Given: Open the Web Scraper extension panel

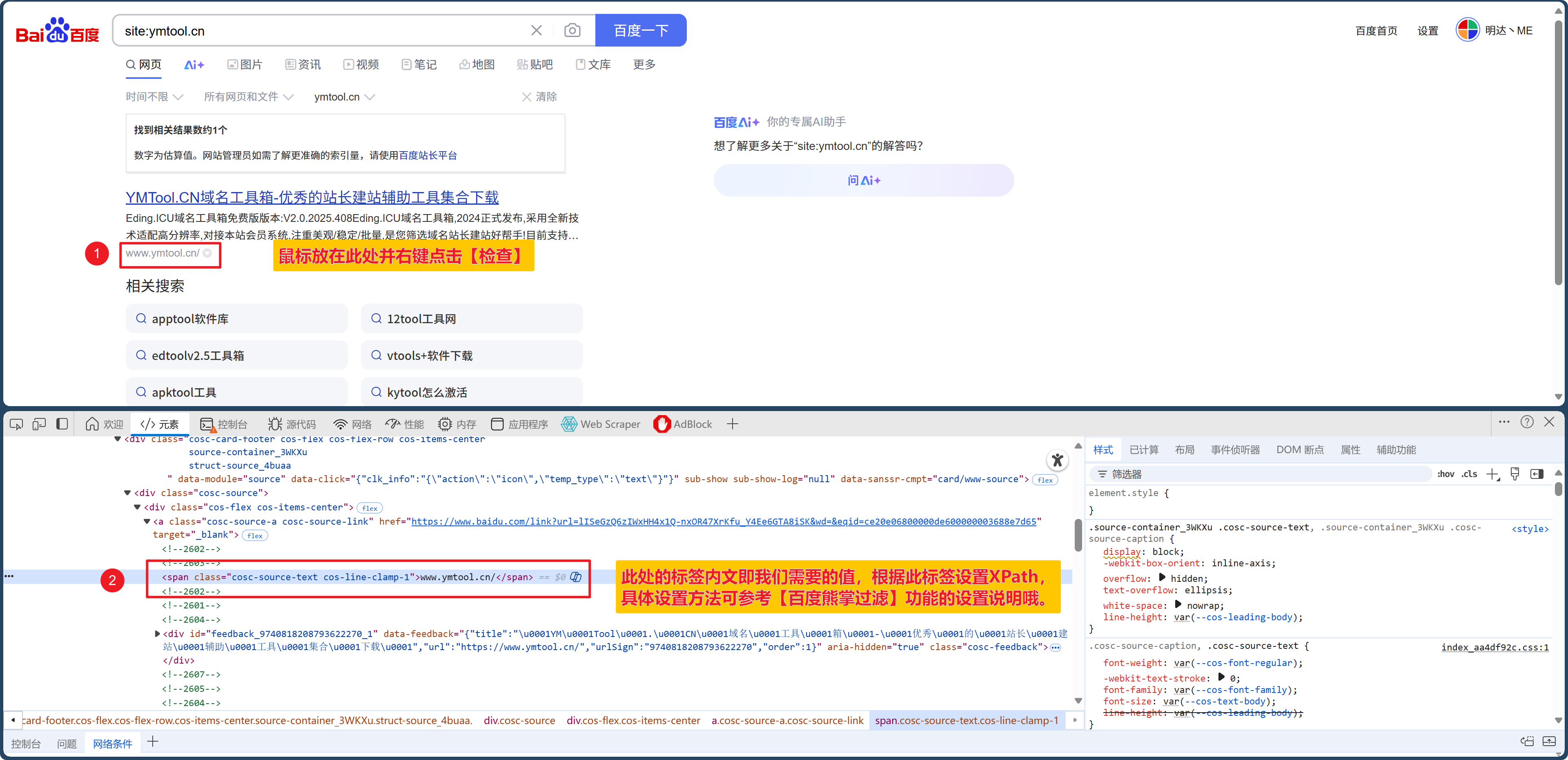Looking at the screenshot, I should point(601,424).
